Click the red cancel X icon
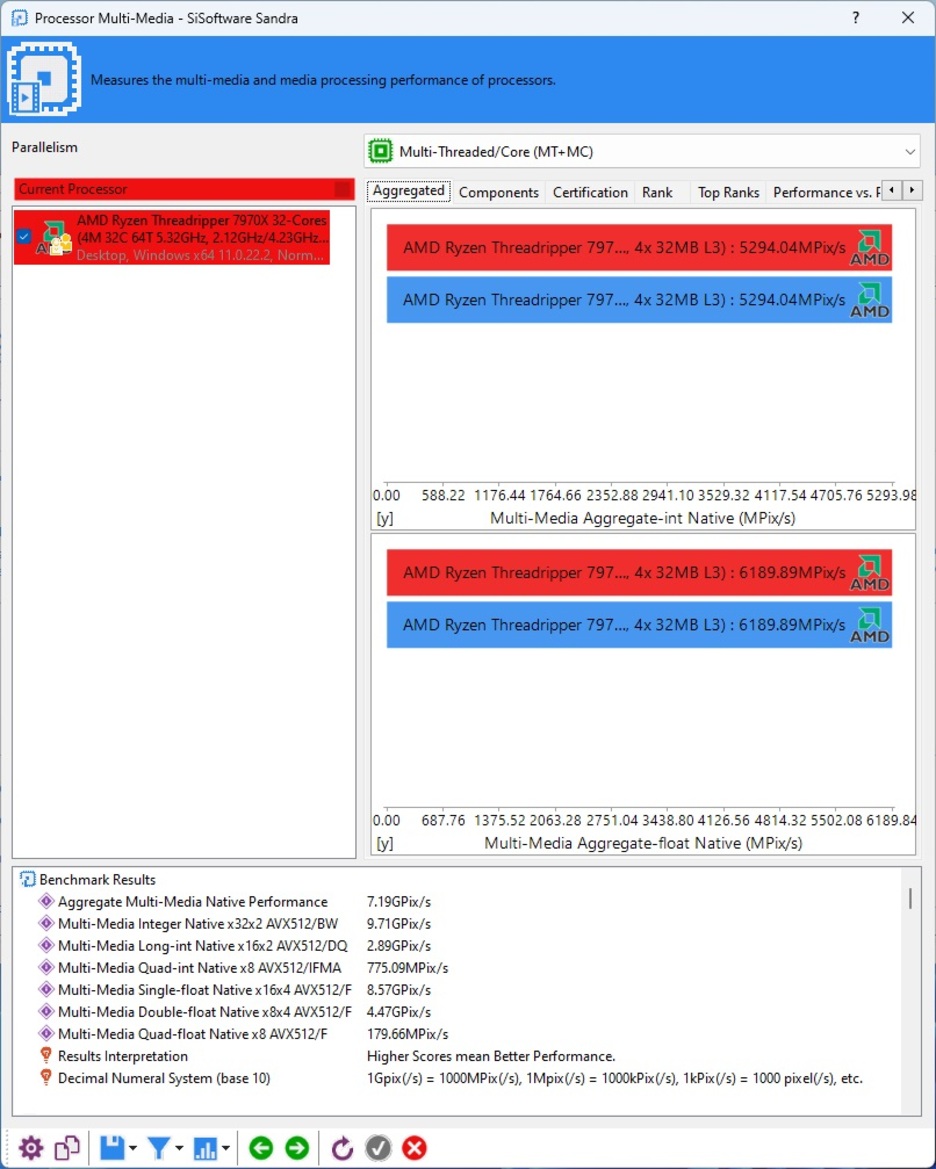Screen dimensions: 936x1169 coord(414,1147)
